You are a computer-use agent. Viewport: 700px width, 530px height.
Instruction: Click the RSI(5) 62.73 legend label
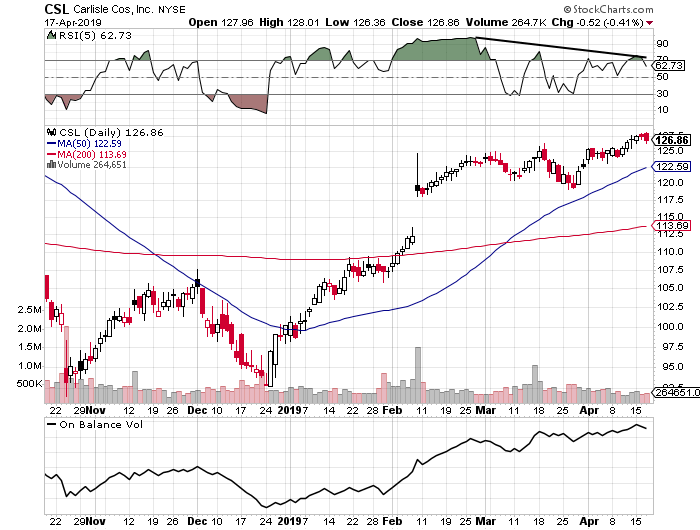95,35
